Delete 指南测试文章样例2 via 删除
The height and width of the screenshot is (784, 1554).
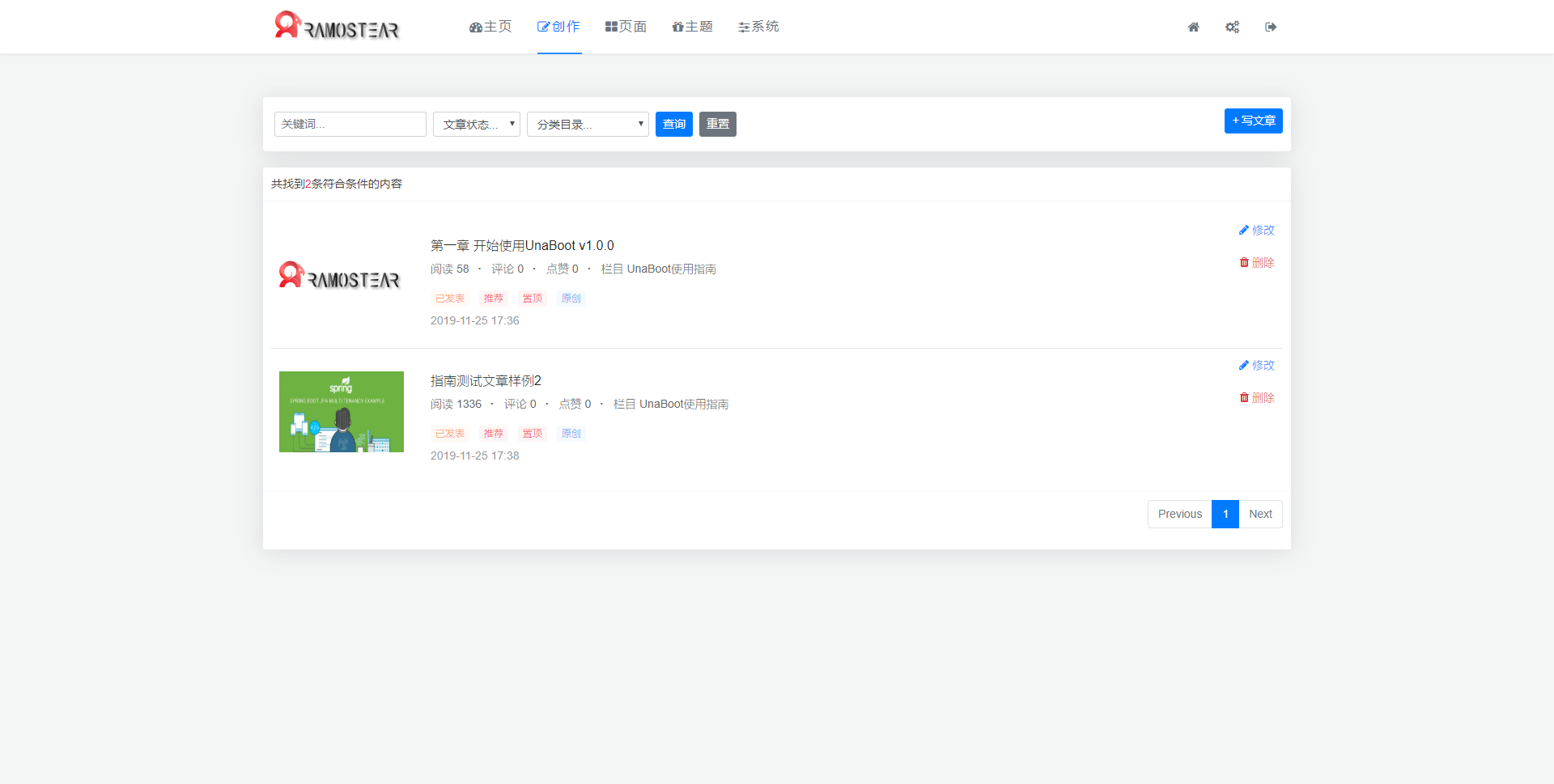[1257, 398]
